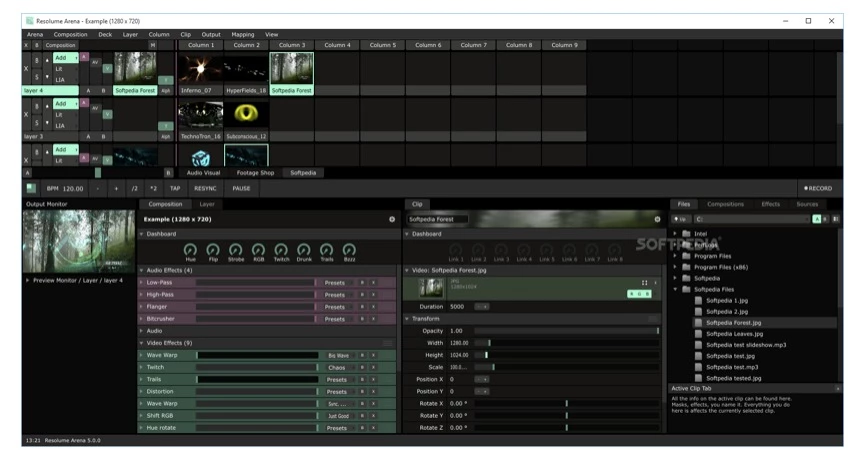This screenshot has width=855, height=461.
Task: Click the Trails dashboard knob
Action: click(x=327, y=250)
